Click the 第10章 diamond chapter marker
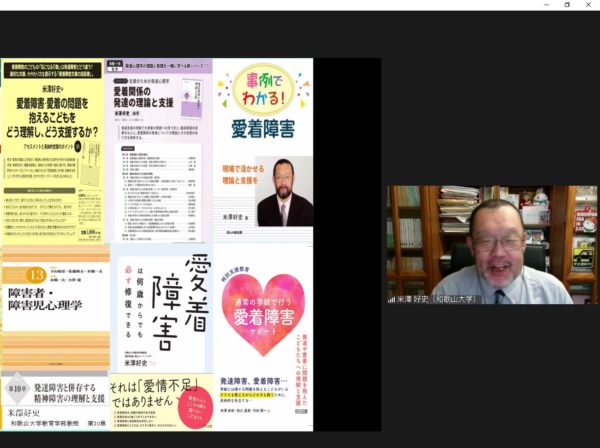 (17, 388)
